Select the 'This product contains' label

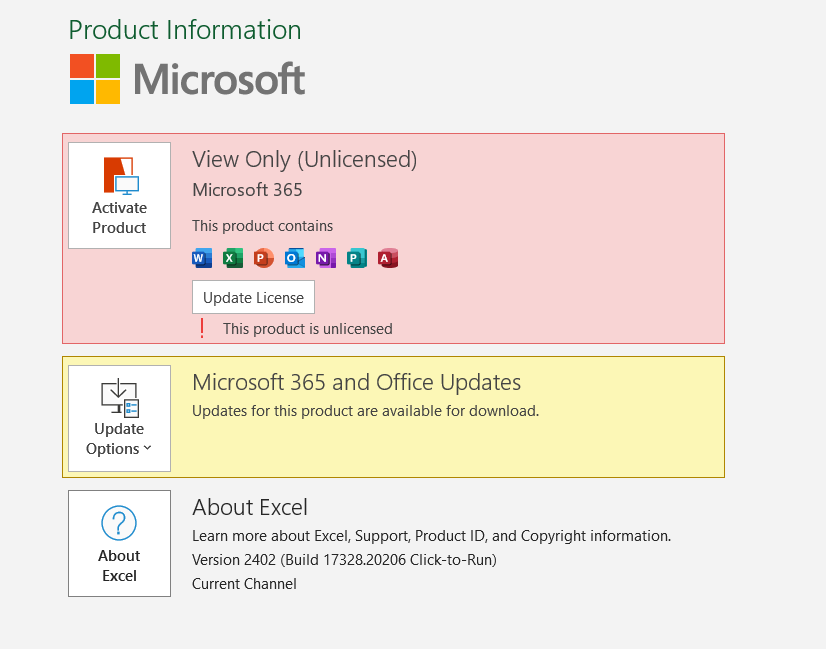pos(262,226)
